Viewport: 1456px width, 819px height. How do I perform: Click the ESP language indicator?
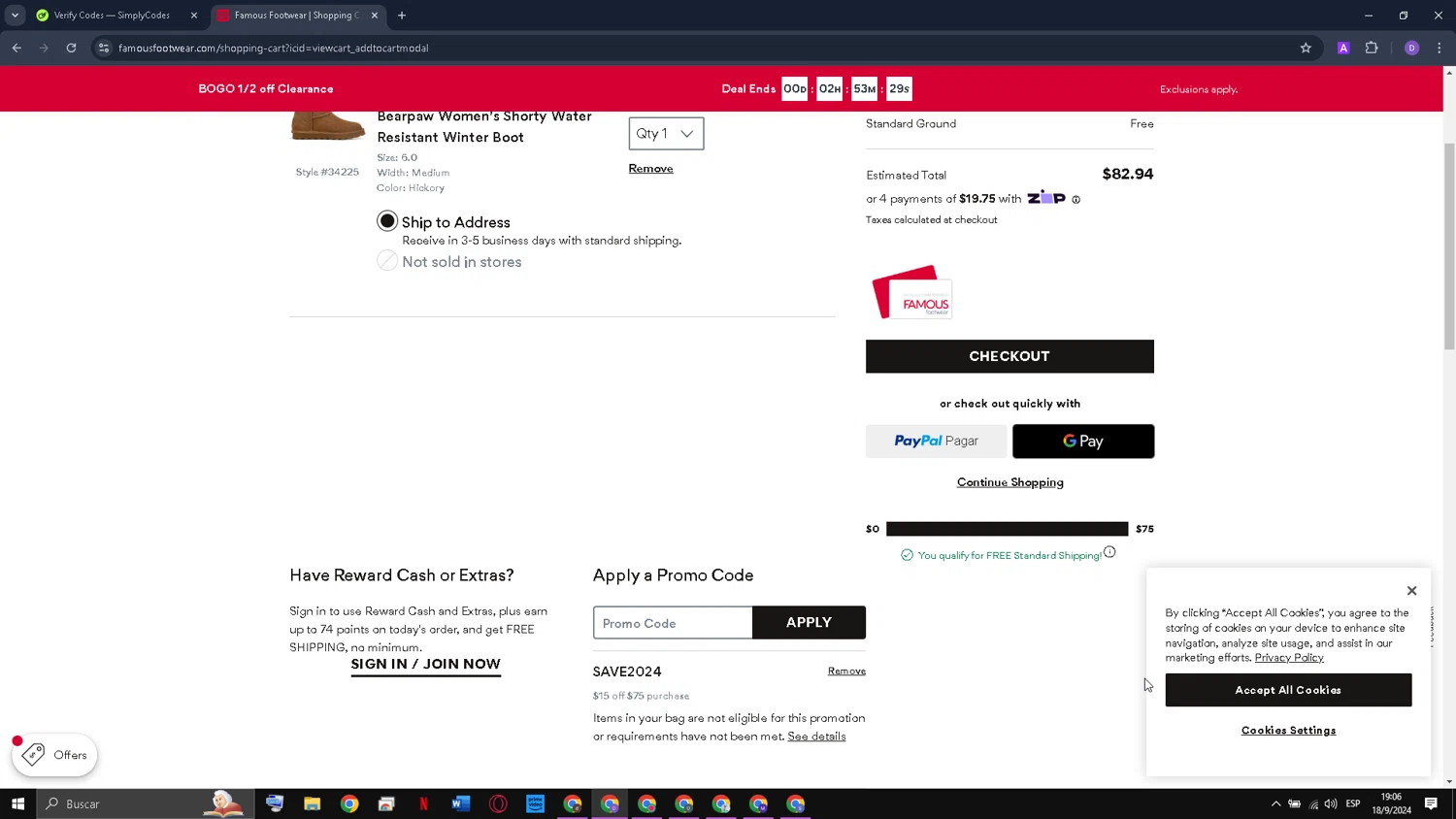pos(1353,803)
